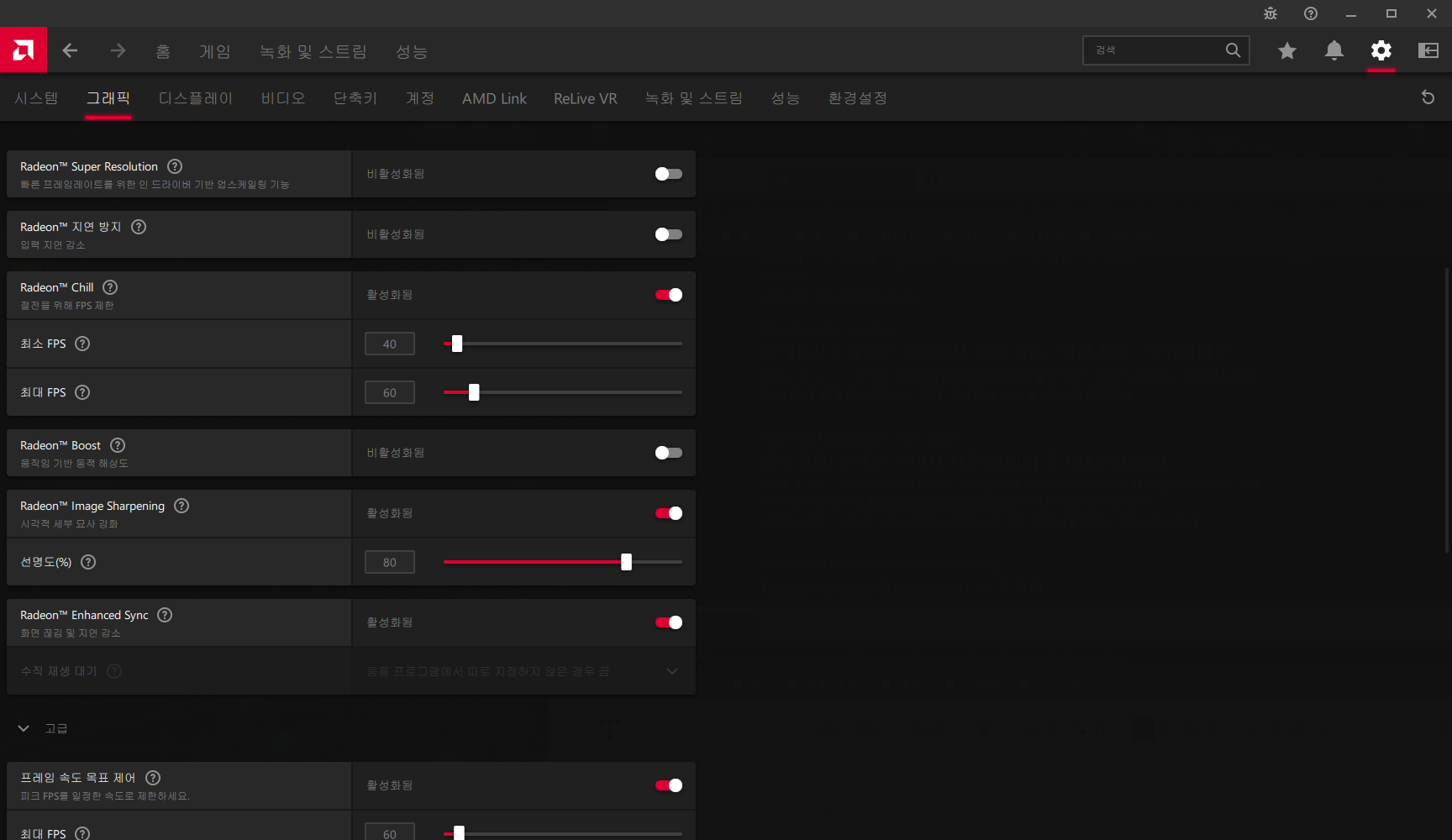Switch to the ReLive VR tab

[x=586, y=98]
